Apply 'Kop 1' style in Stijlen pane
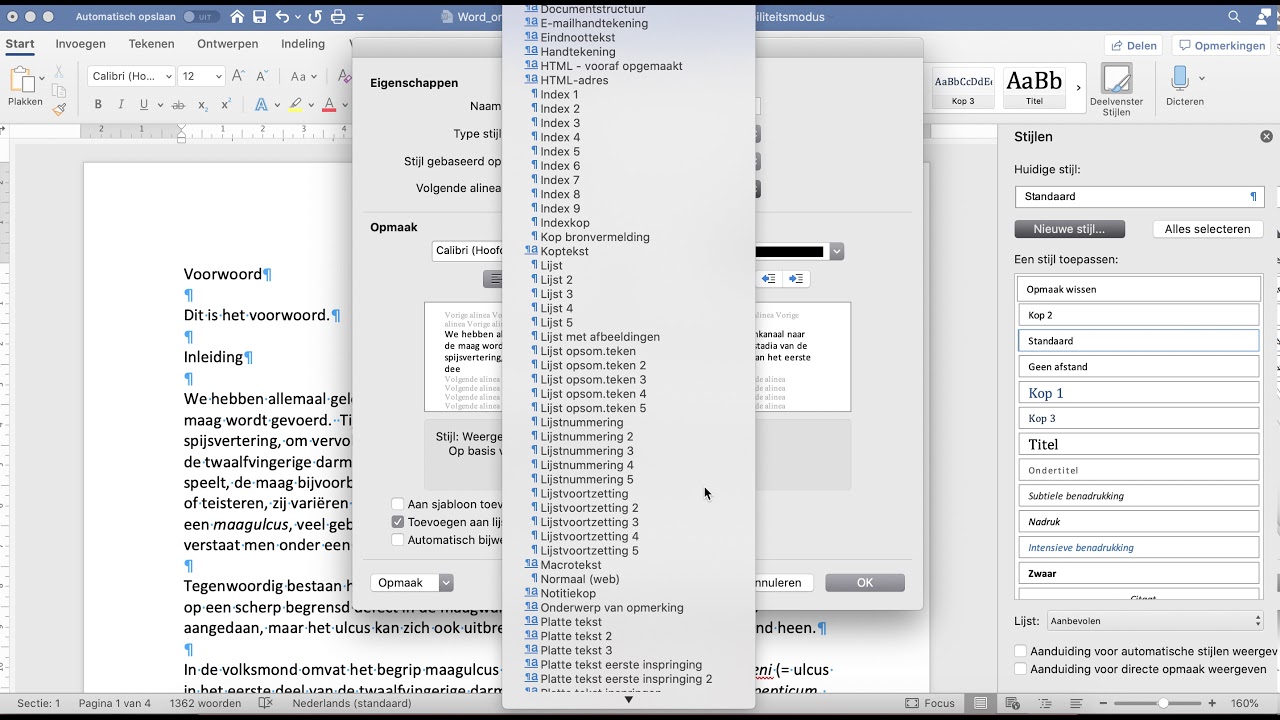The image size is (1280, 720). click(x=1138, y=393)
